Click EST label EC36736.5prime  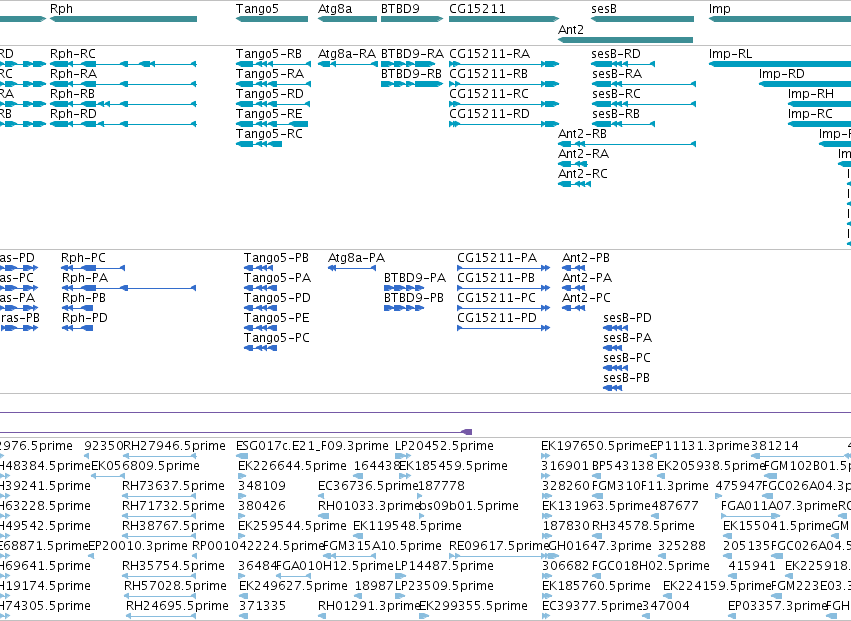pos(368,486)
